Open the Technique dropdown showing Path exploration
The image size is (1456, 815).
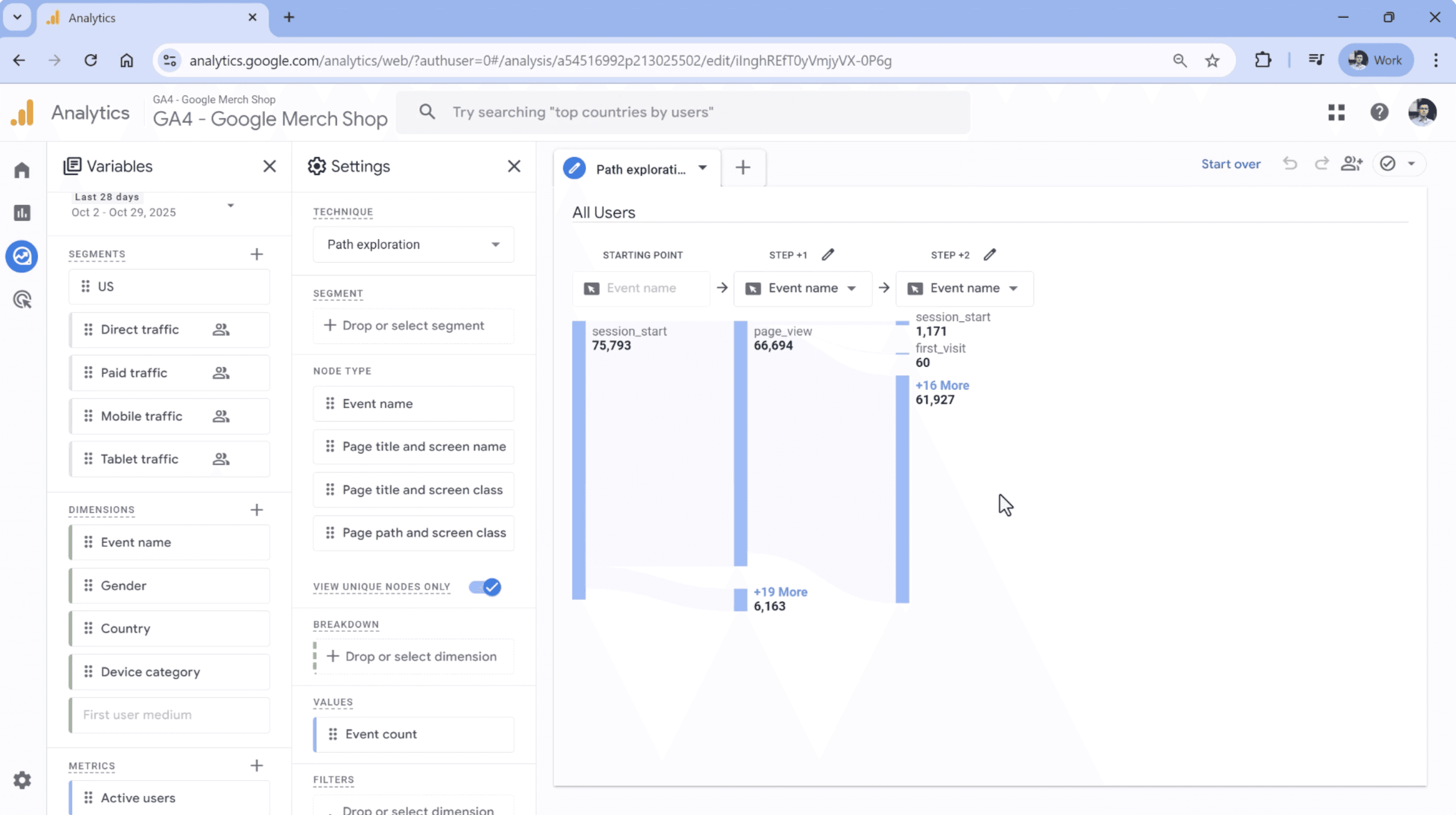coord(413,245)
